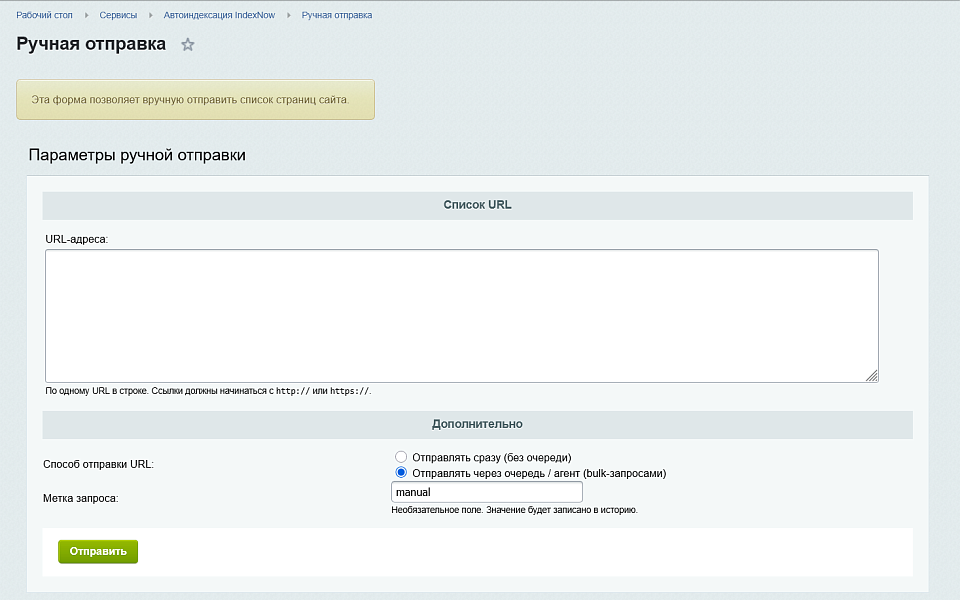Click the 'Метка запроса' input field
Viewport: 960px width, 600px height.
(x=486, y=493)
